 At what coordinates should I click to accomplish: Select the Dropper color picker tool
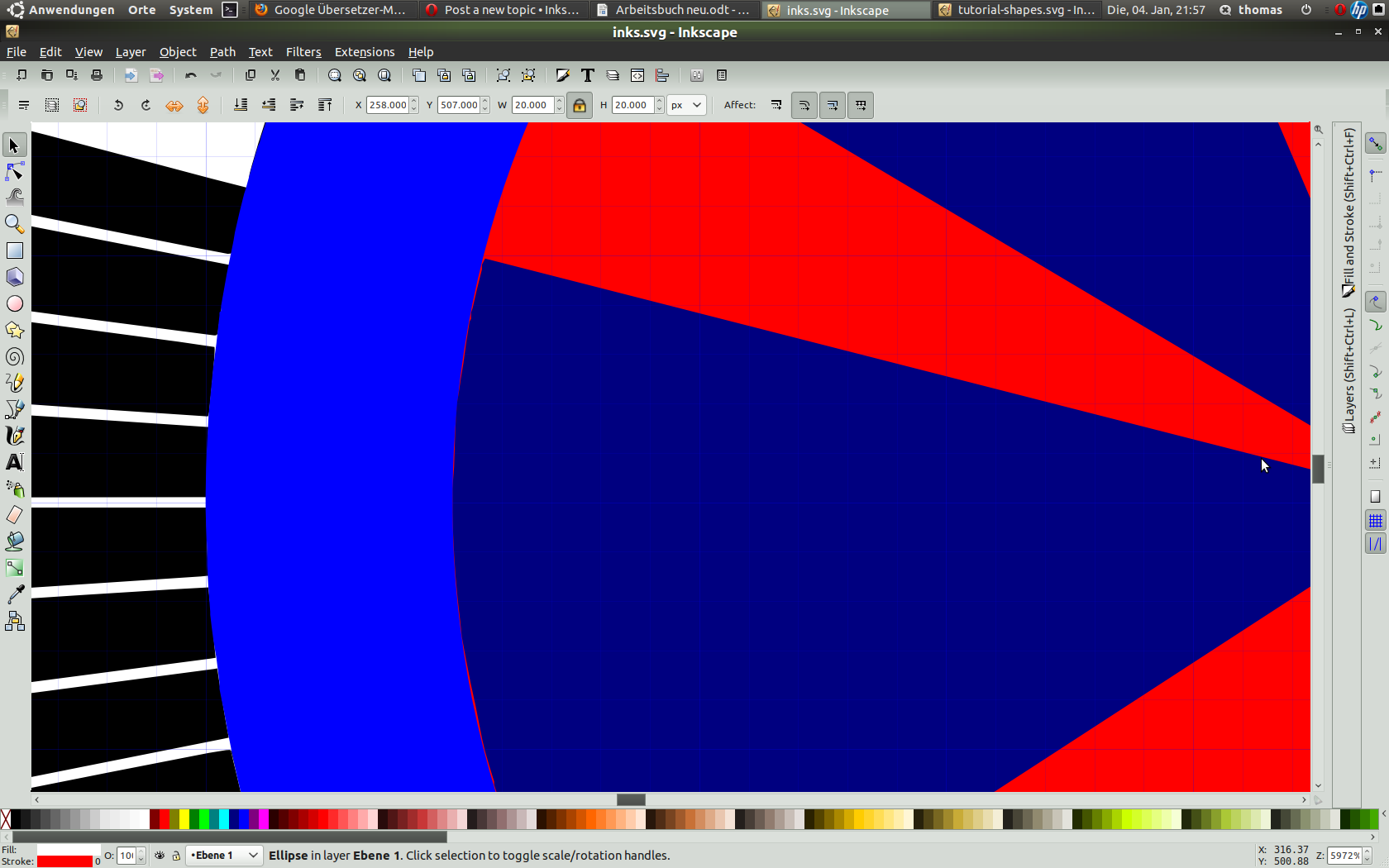click(15, 594)
